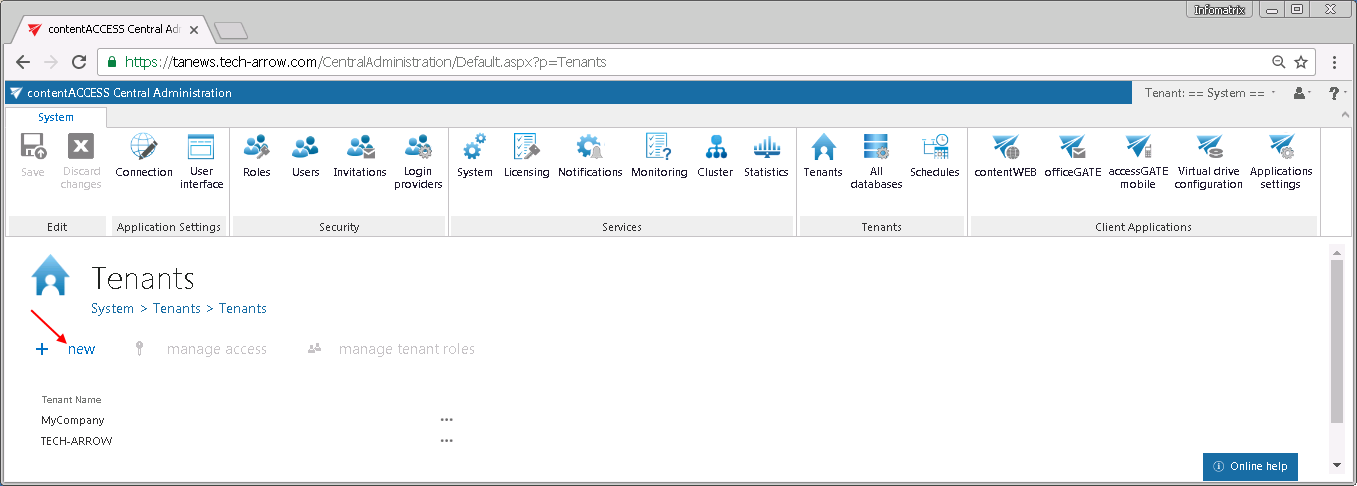The image size is (1357, 486).
Task: Click the browser reload button
Action: [x=80, y=62]
